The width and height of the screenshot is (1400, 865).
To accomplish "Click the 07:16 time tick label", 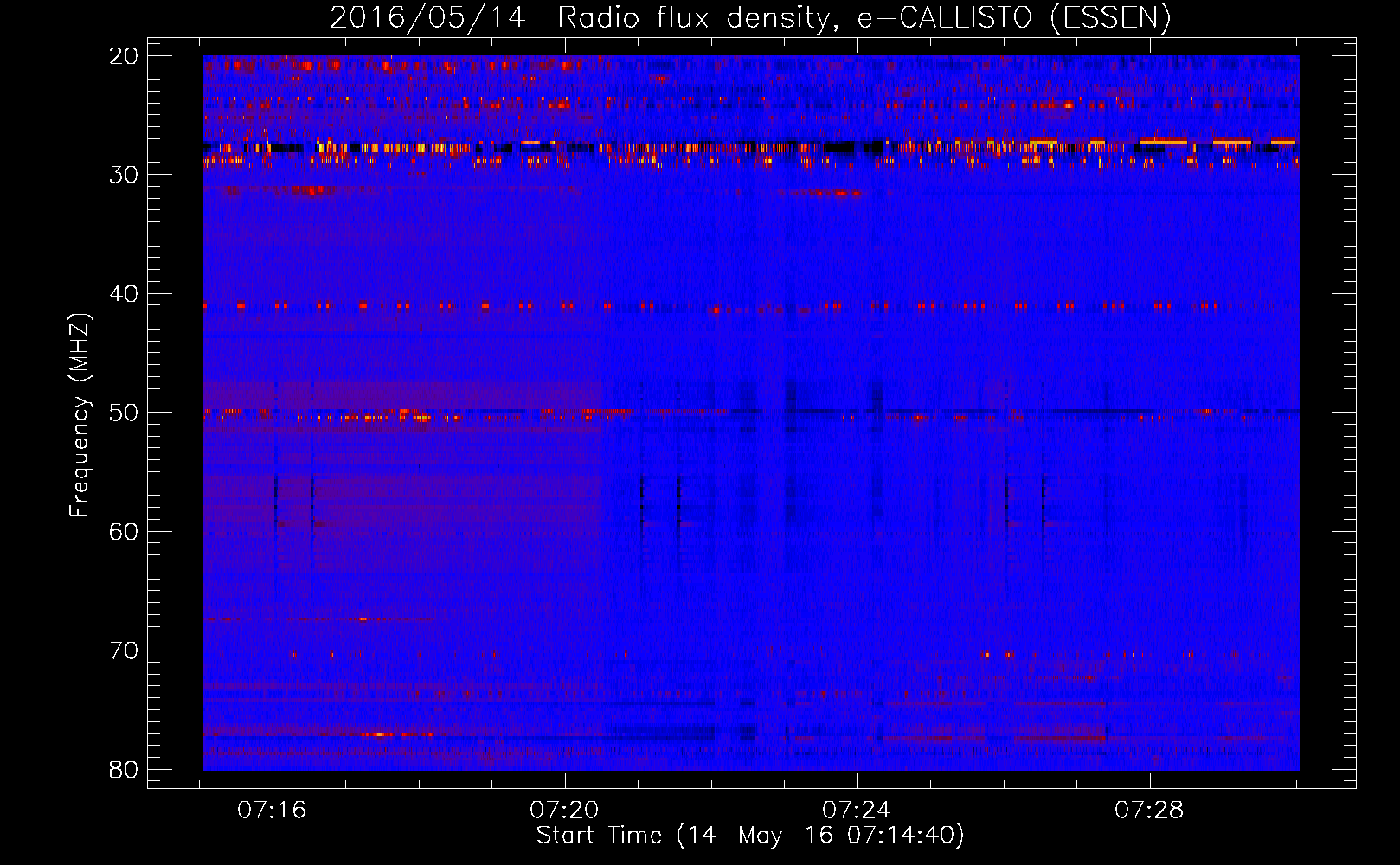I will tap(272, 811).
